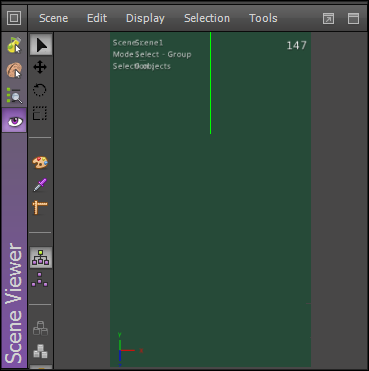
Task: Open the Scene menu
Action: 53,18
